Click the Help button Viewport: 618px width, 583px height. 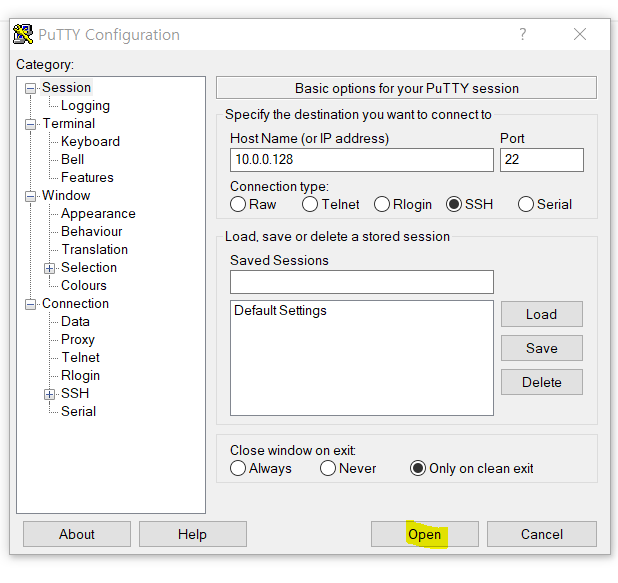[x=193, y=534]
